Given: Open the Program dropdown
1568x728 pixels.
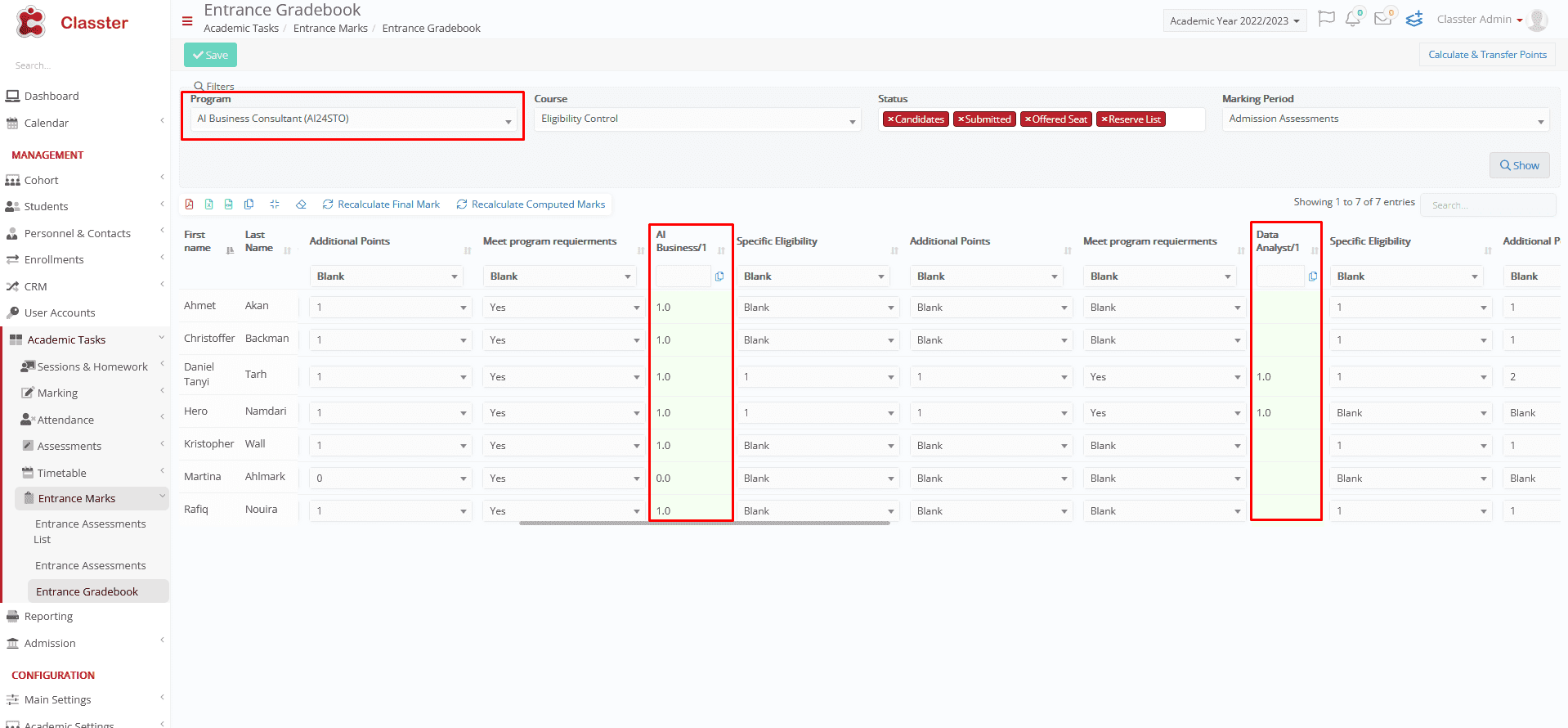Looking at the screenshot, I should pos(353,119).
